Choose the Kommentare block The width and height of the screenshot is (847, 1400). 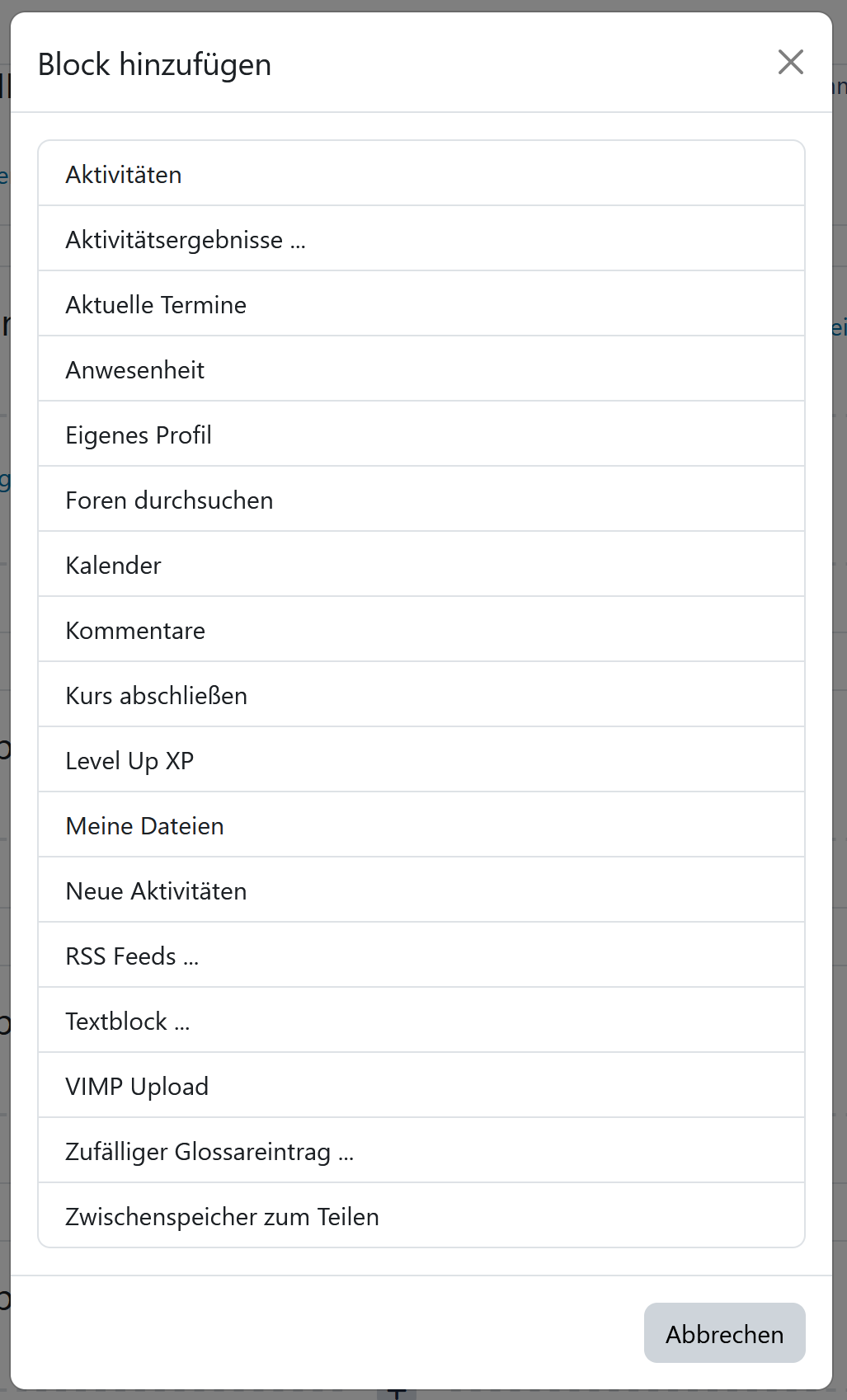coord(135,631)
